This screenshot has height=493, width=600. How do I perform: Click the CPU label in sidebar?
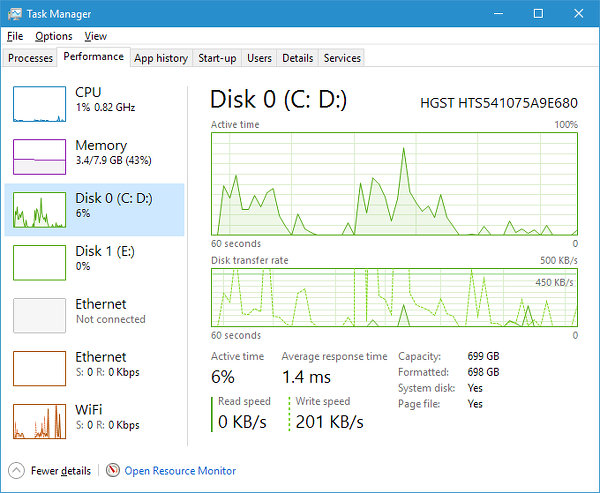coord(88,92)
